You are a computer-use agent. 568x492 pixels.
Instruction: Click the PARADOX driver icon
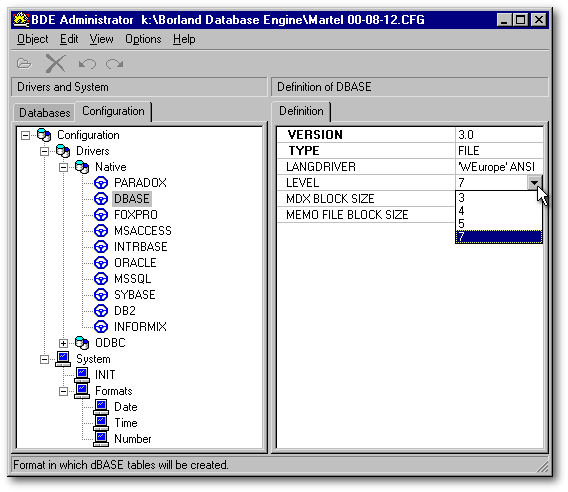tap(101, 183)
